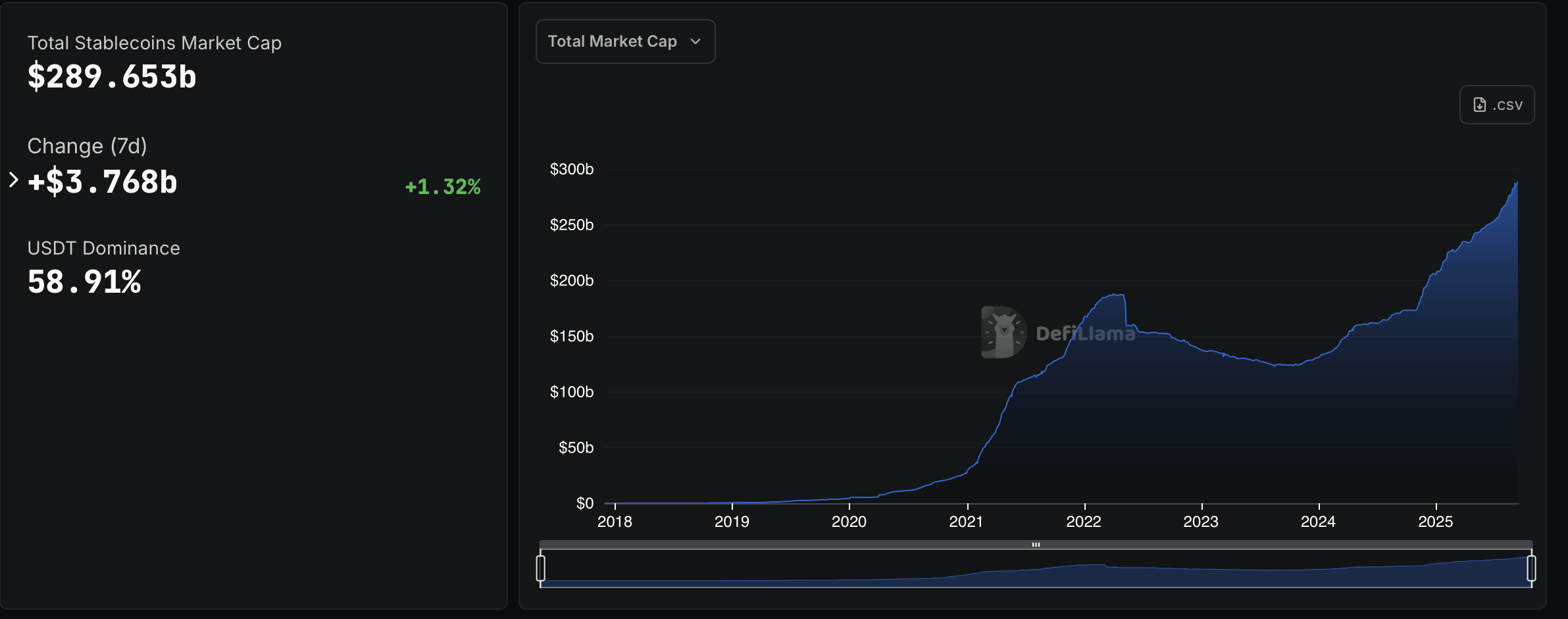Image resolution: width=1568 pixels, height=619 pixels.
Task: Click the drag indicator on the gray scrollbar
Action: click(x=1036, y=545)
